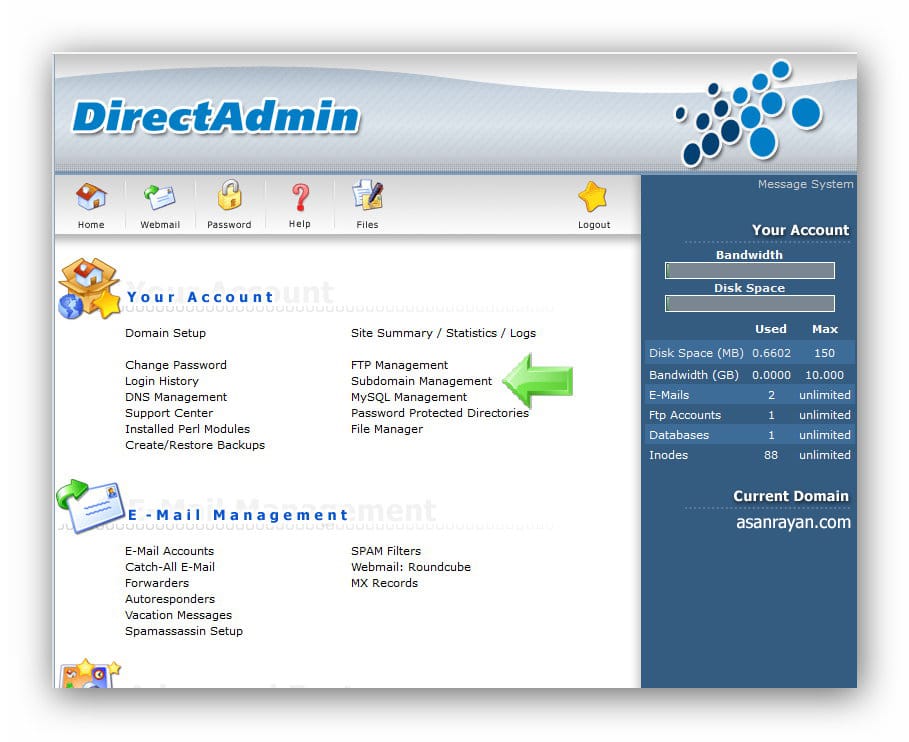This screenshot has width=909, height=742.
Task: Click the DirectAdmin logo
Action: [216, 117]
